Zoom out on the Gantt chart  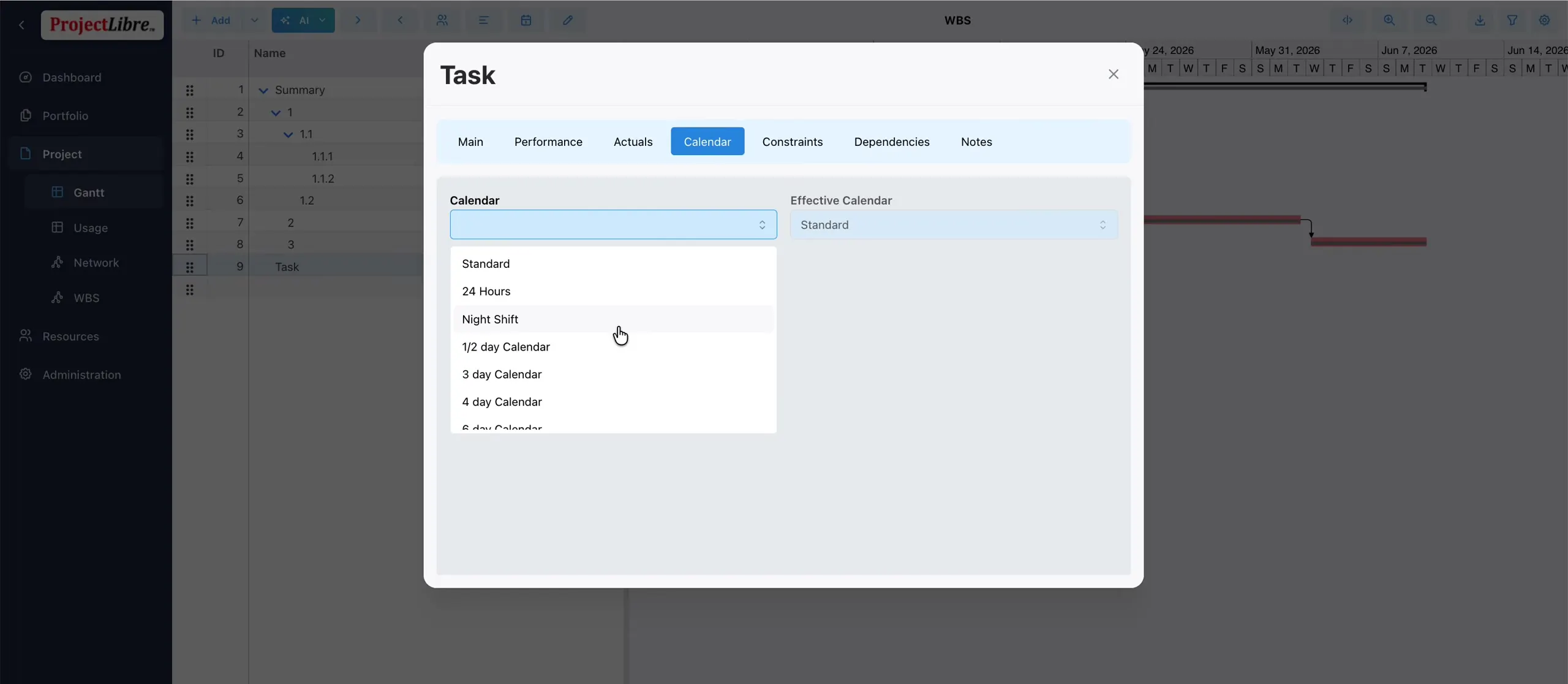1431,20
